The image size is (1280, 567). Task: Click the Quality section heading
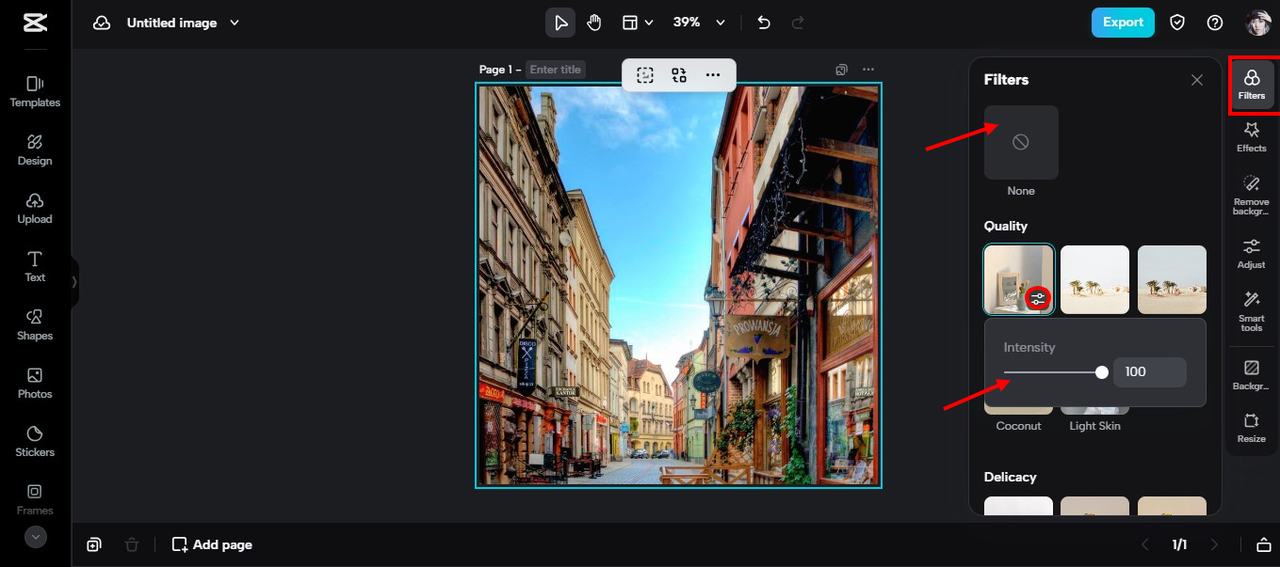[1005, 226]
